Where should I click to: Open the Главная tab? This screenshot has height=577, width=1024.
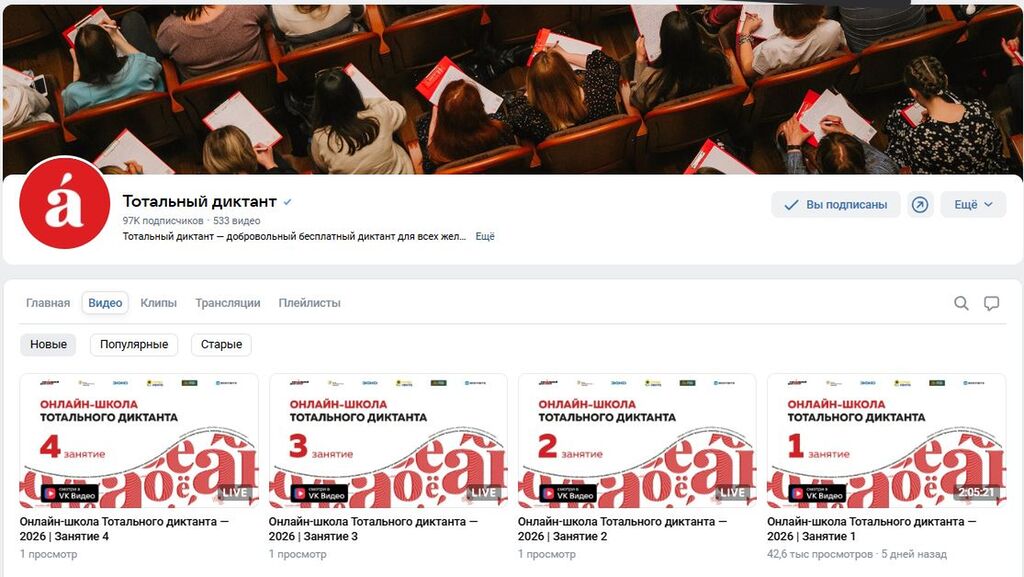point(48,303)
